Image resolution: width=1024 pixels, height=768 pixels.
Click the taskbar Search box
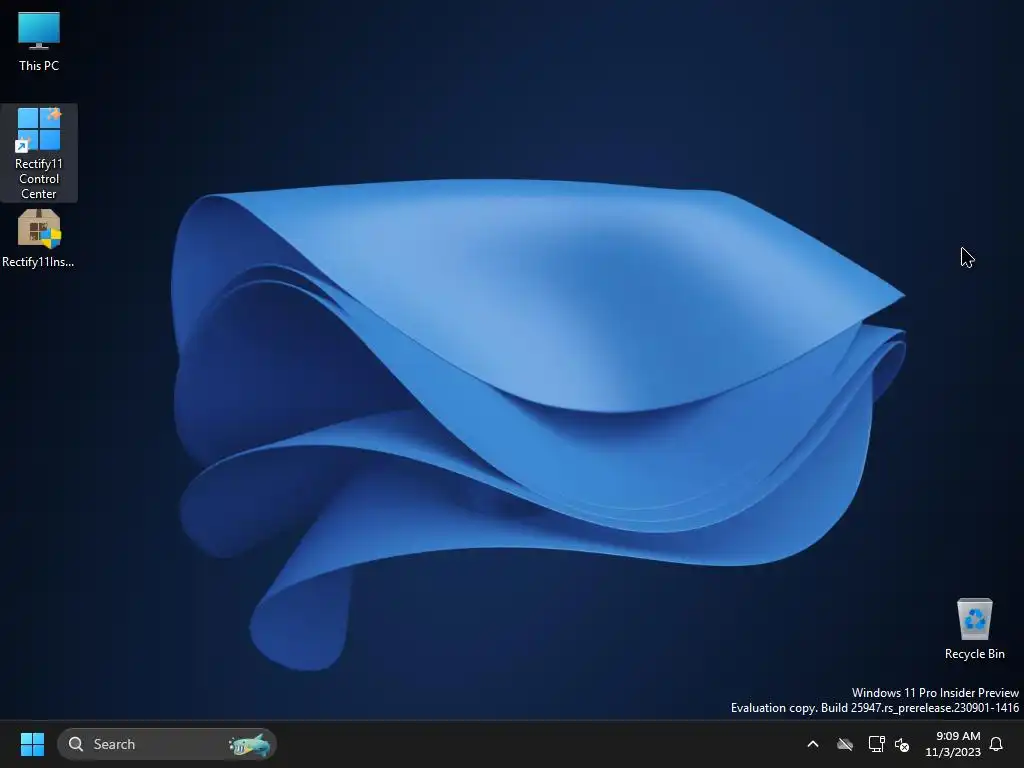167,744
